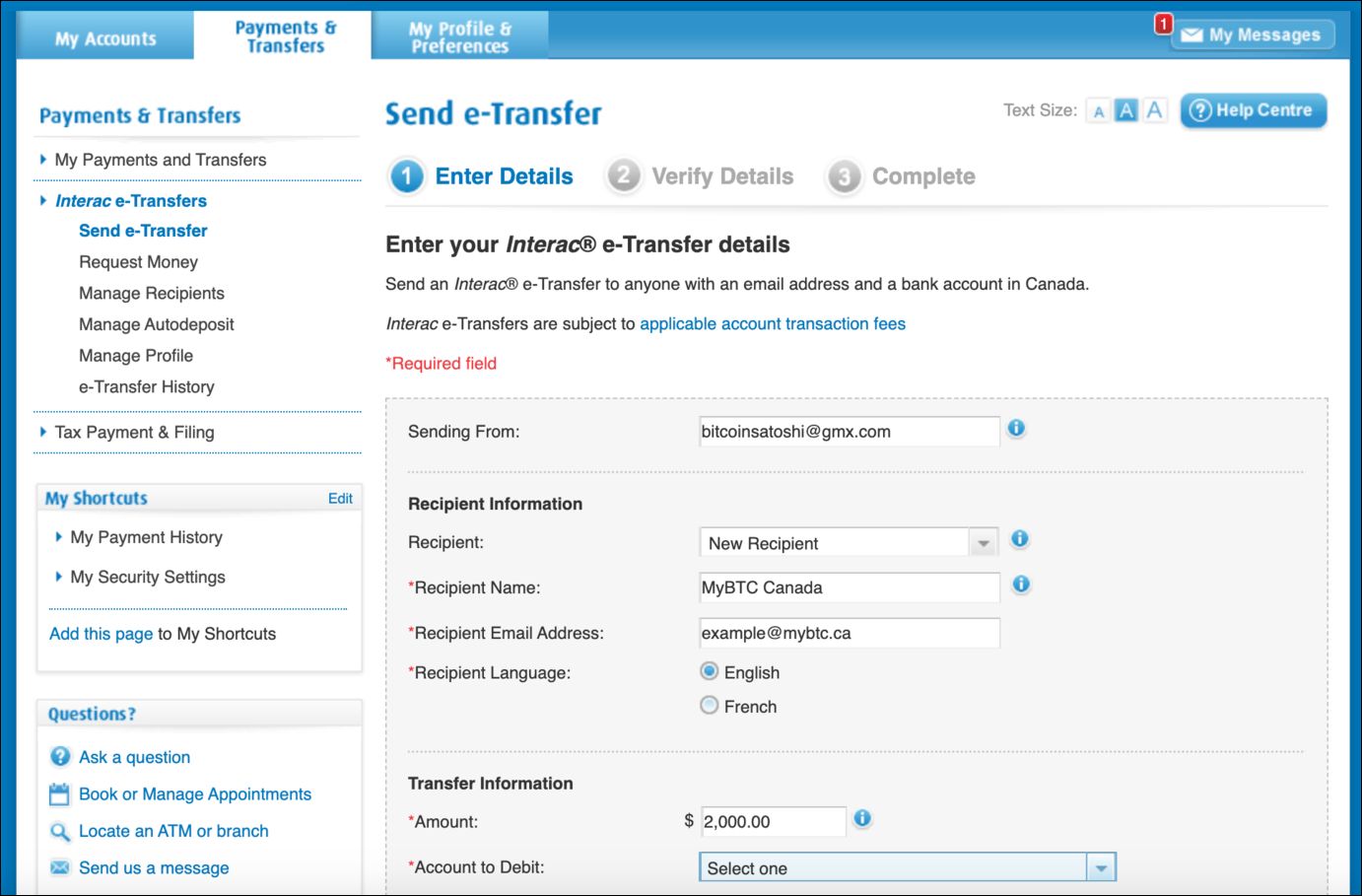The image size is (1362, 896).
Task: Open applicable account transaction fees link
Action: coord(773,323)
